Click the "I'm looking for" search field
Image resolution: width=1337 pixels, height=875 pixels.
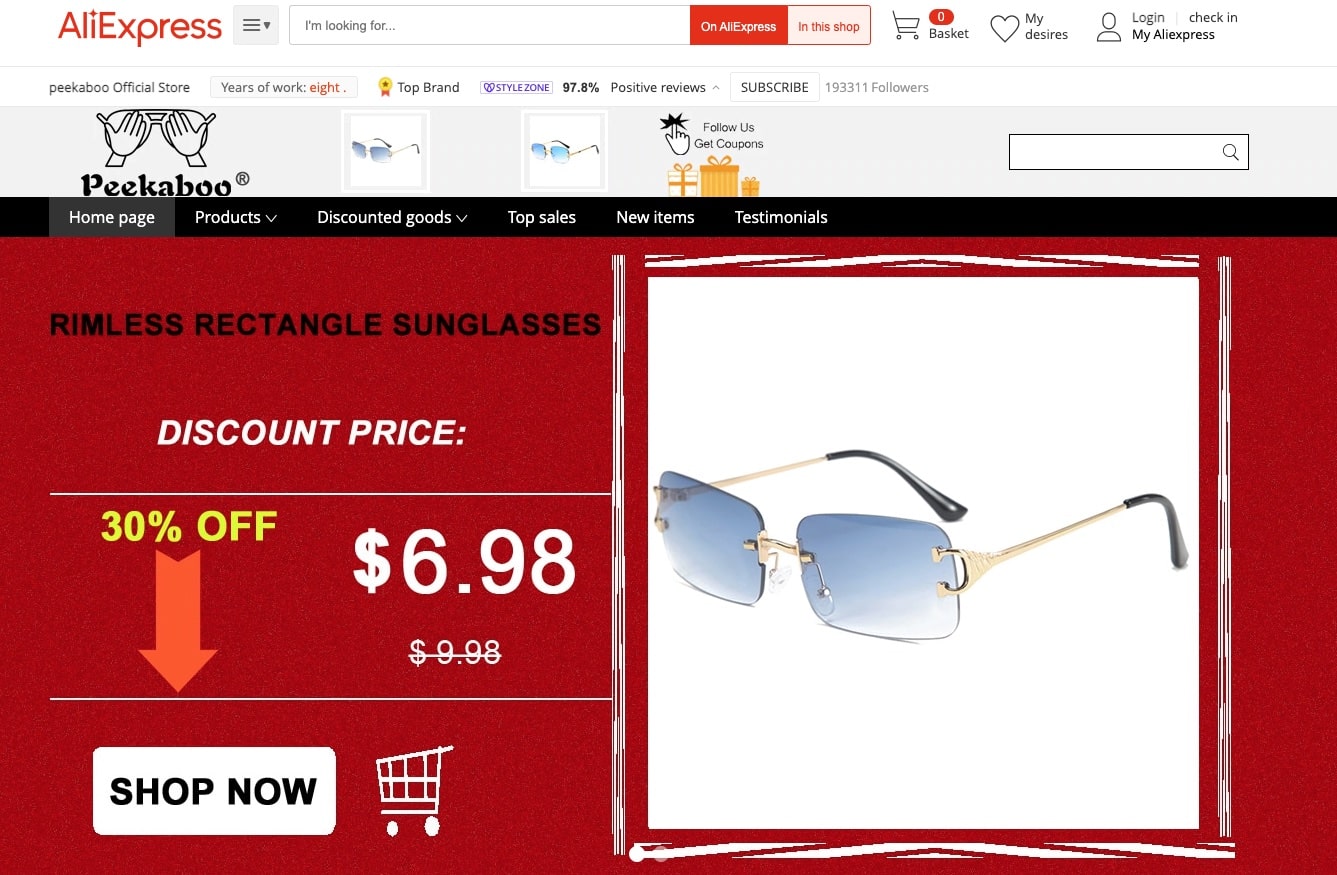490,25
